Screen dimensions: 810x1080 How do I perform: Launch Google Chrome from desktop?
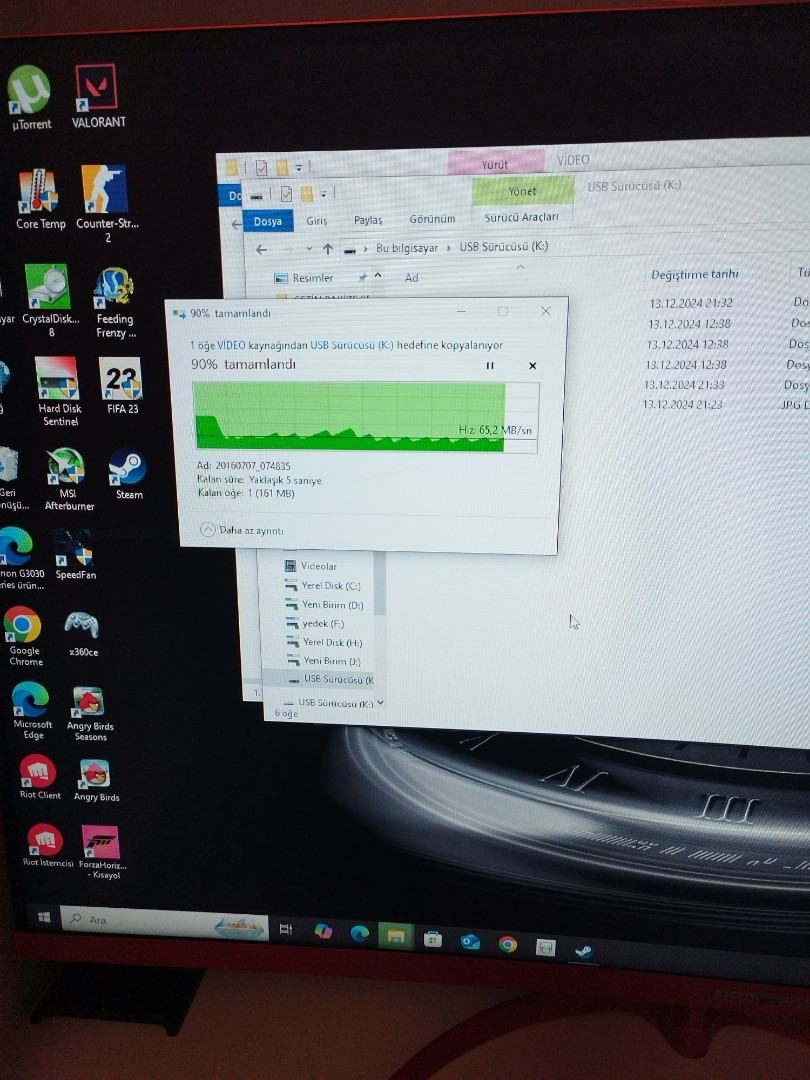23,635
